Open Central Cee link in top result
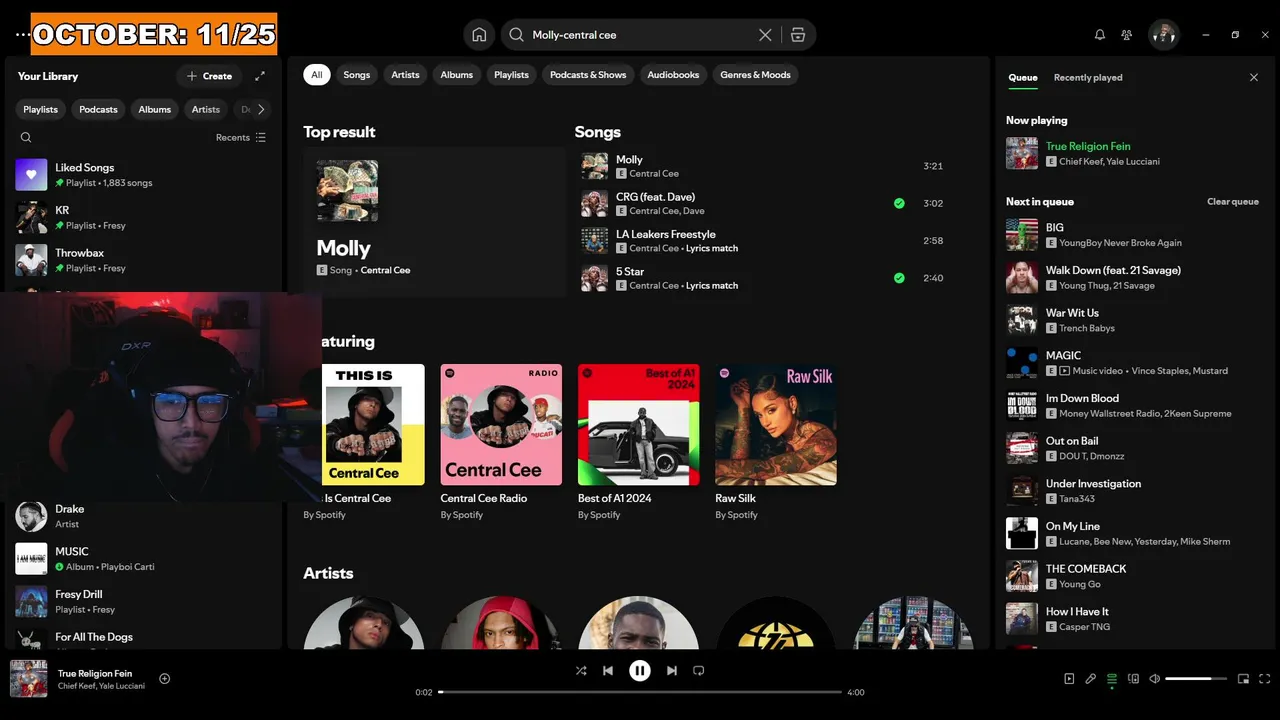This screenshot has height=720, width=1280. [x=385, y=270]
